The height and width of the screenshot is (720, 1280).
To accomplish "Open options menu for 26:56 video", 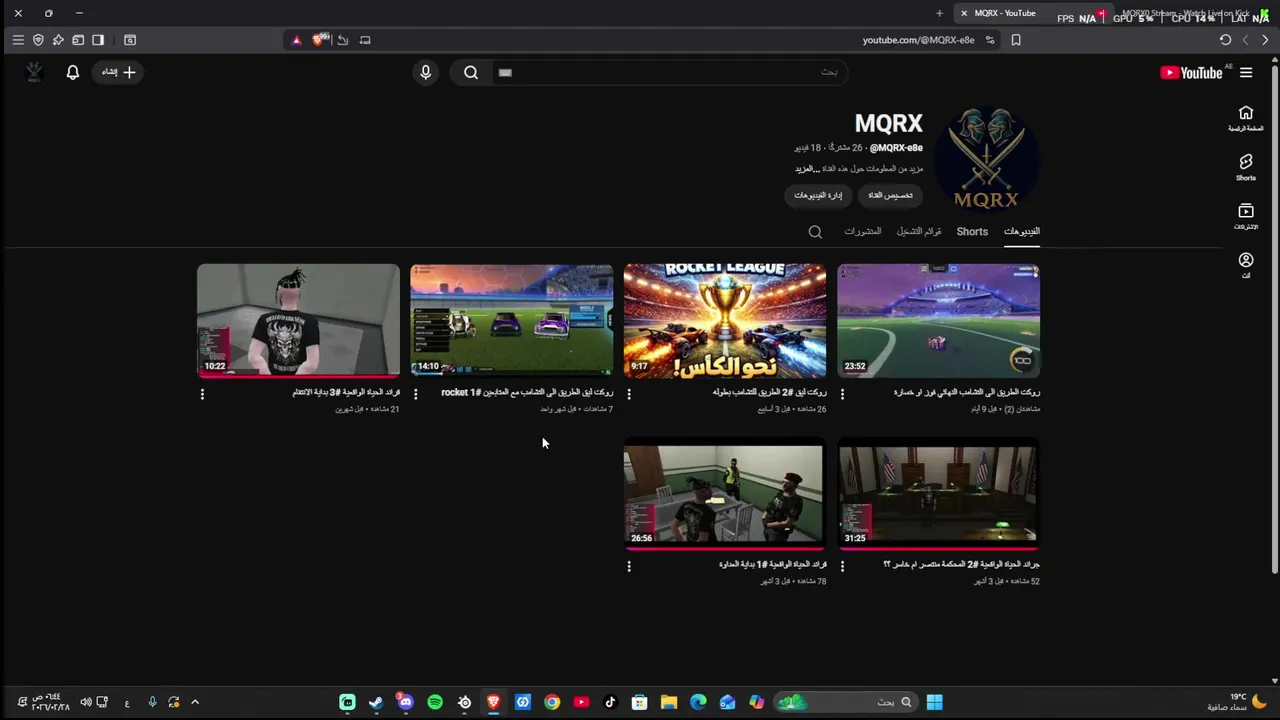I will [x=629, y=566].
